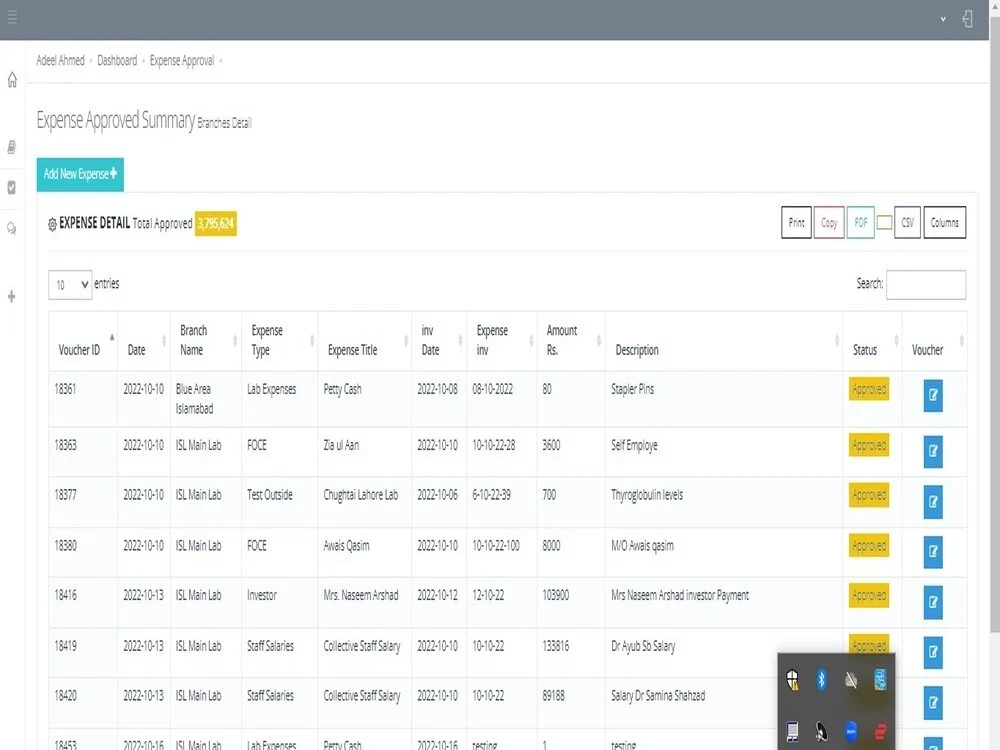Toggle the sidebar with the hamburger icon

tap(13, 18)
